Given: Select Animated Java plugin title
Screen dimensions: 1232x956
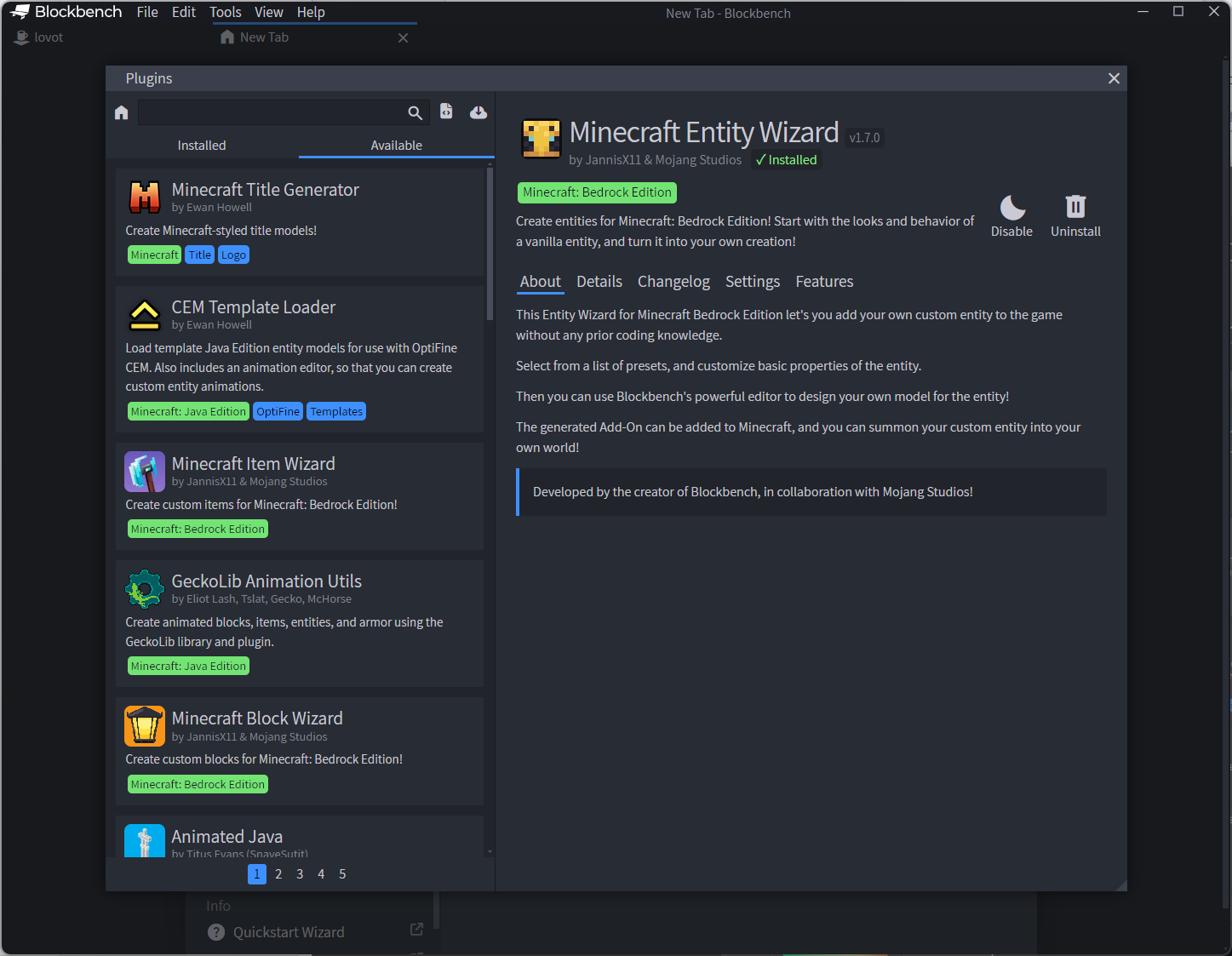Looking at the screenshot, I should (226, 837).
